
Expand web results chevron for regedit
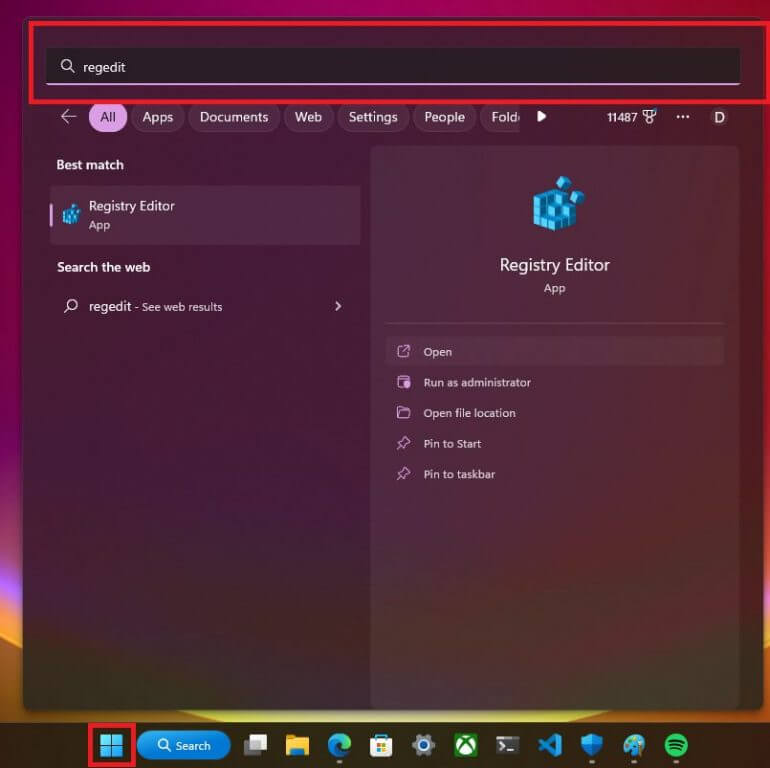coord(338,306)
